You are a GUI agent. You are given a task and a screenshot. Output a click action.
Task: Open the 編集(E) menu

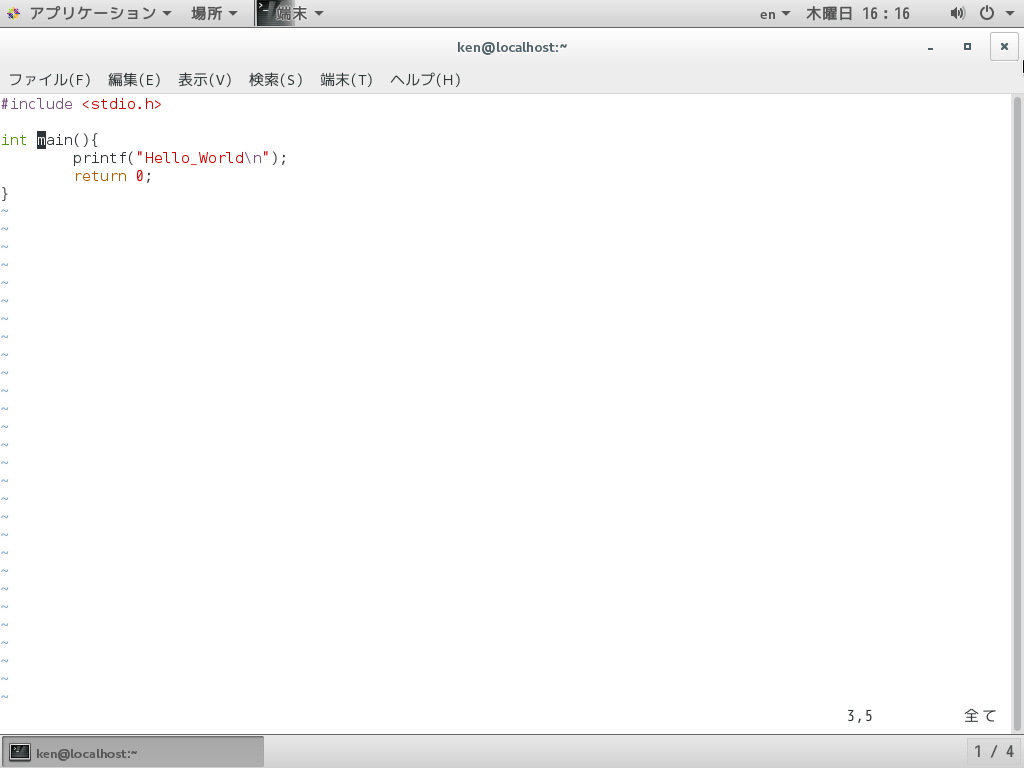click(x=134, y=80)
